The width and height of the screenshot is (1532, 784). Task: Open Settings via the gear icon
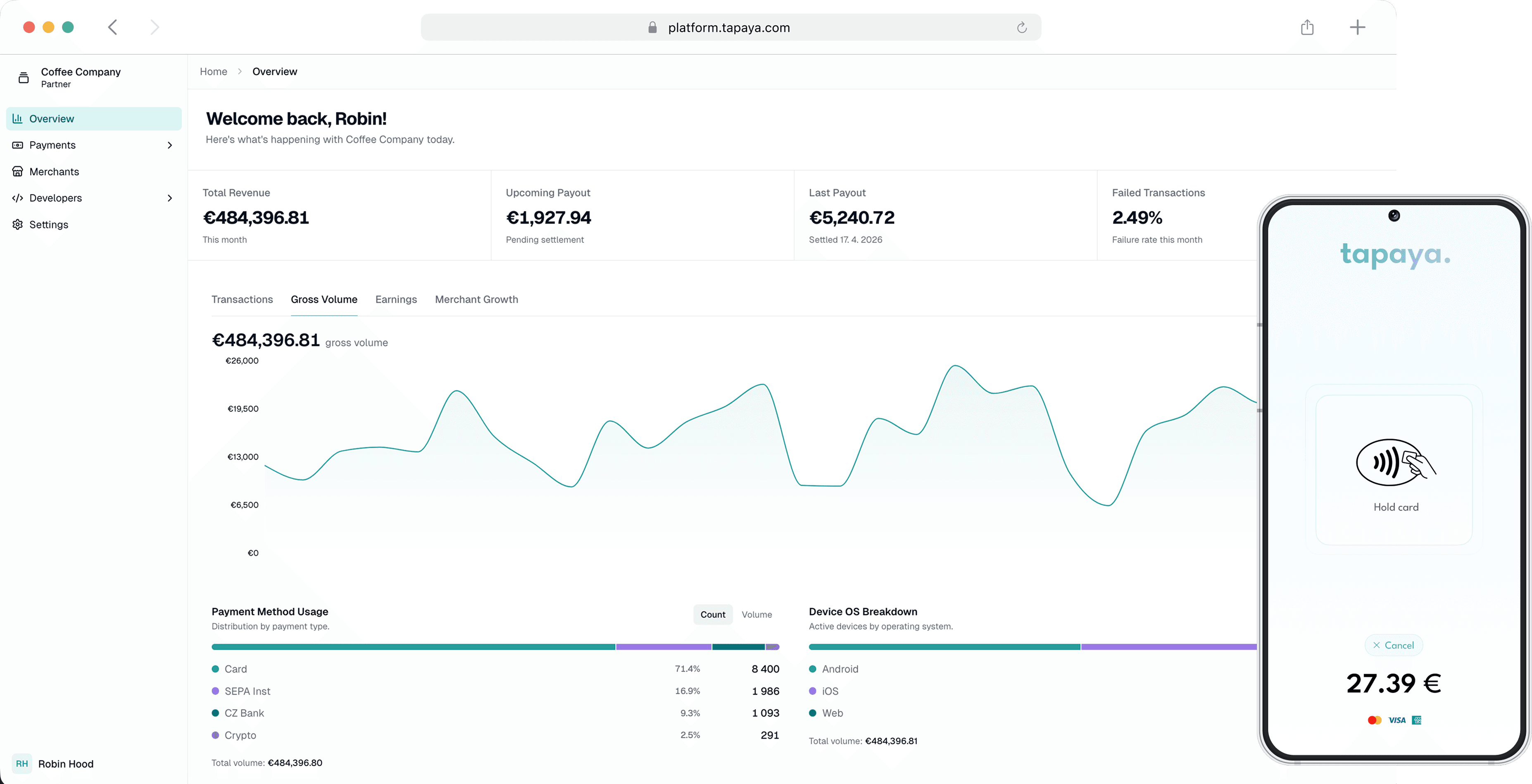click(x=17, y=224)
